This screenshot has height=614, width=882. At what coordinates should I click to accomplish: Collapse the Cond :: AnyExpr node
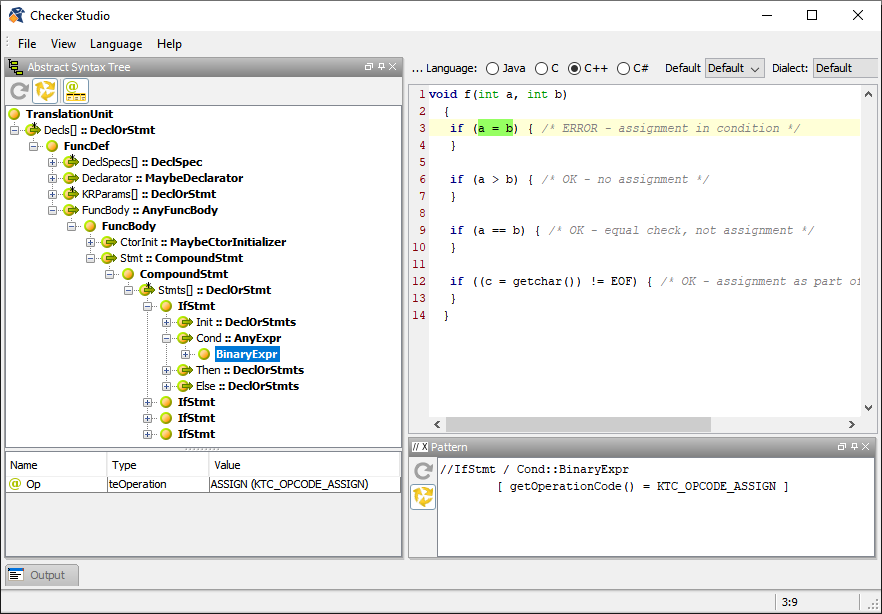(166, 338)
